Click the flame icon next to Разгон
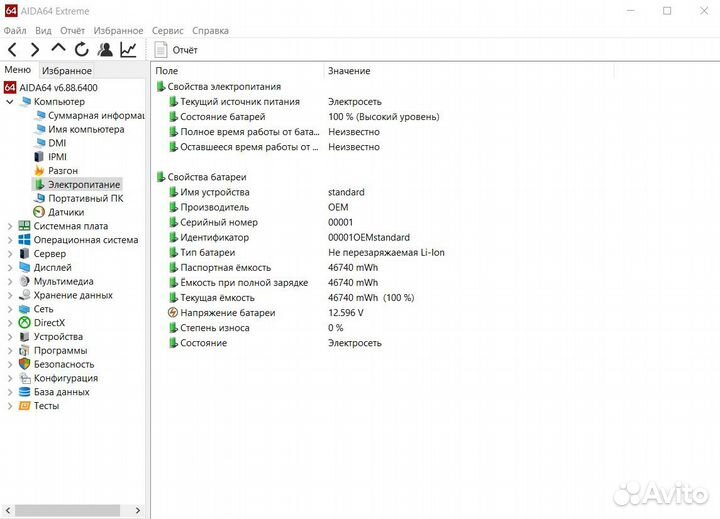This screenshot has width=720, height=519. point(39,170)
